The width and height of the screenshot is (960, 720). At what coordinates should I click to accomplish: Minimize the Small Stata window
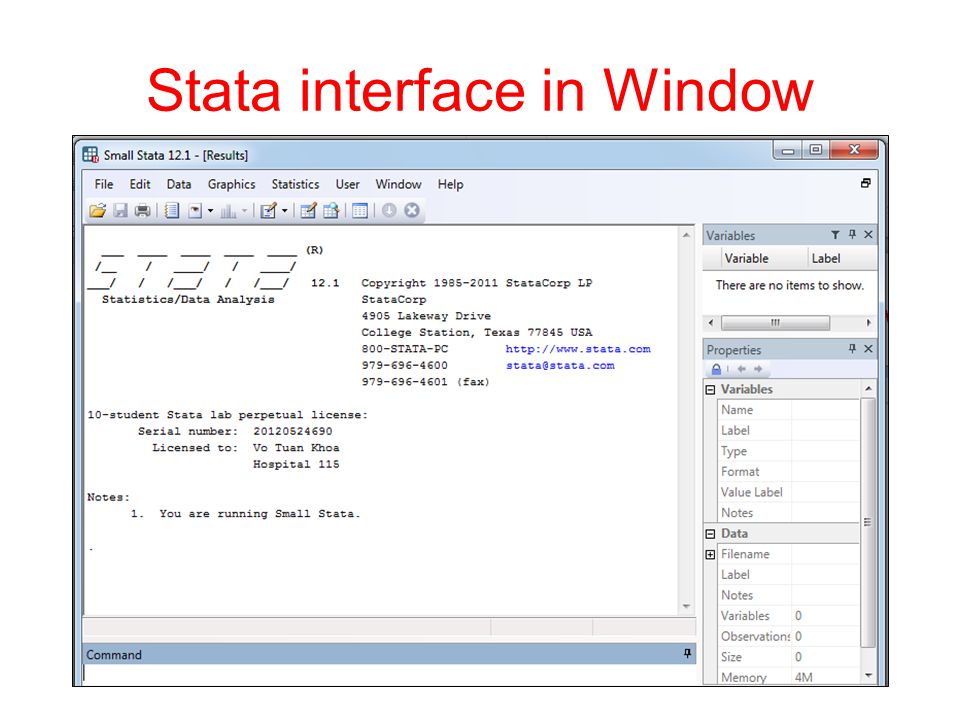pos(788,150)
